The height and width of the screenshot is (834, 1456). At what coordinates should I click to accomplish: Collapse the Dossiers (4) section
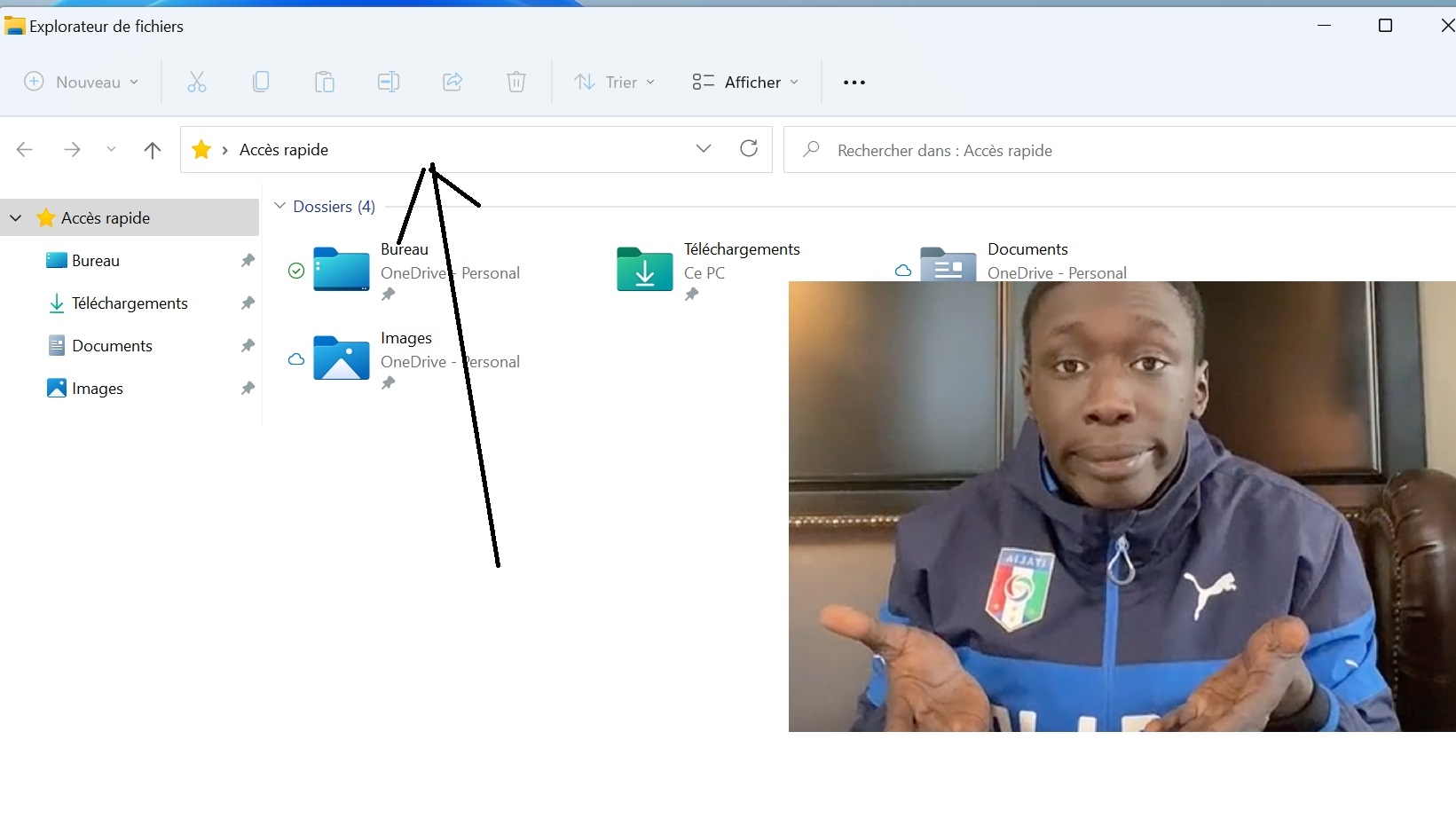coord(280,205)
